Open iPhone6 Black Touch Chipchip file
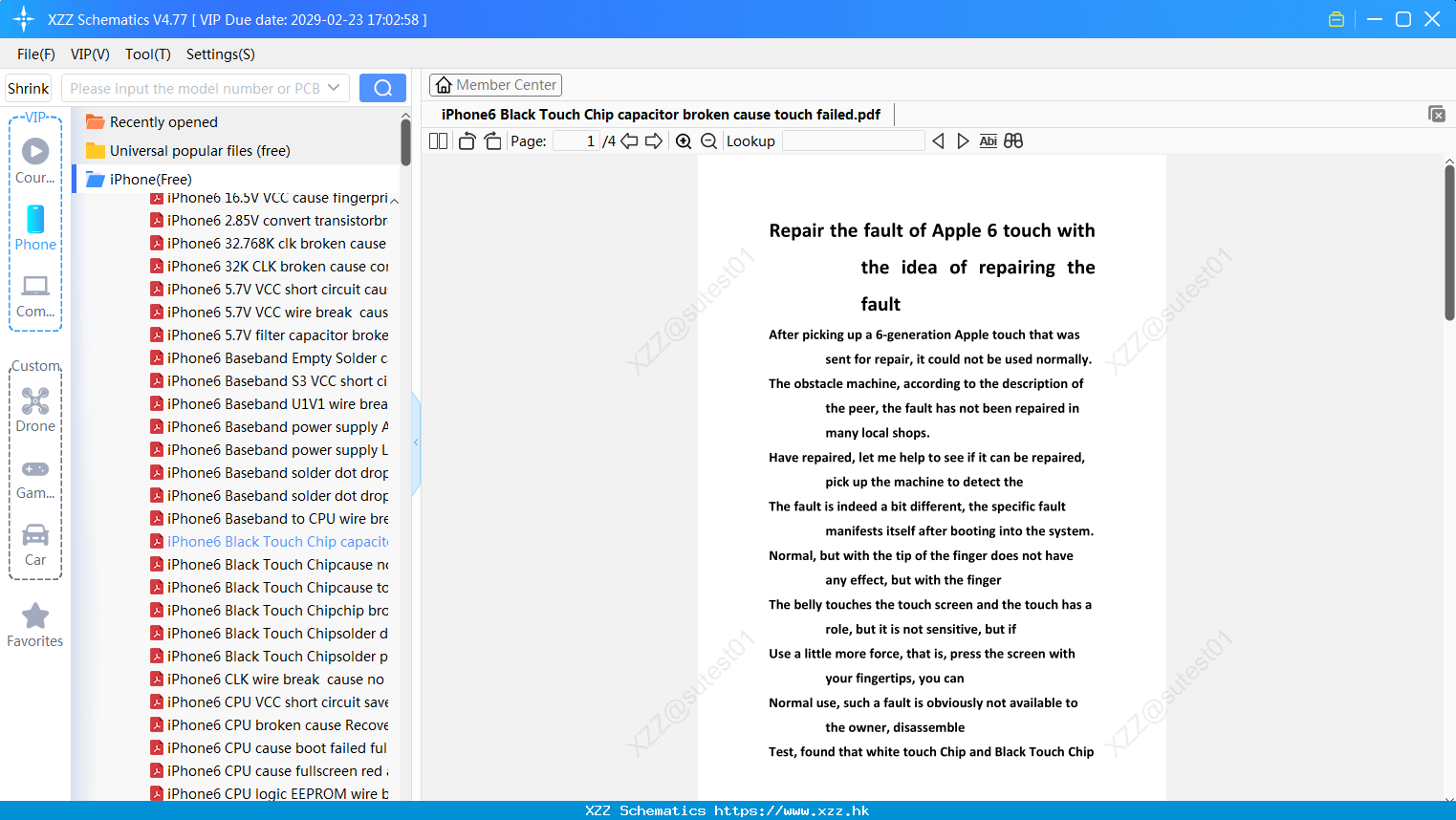The height and width of the screenshot is (820, 1456). 270,611
